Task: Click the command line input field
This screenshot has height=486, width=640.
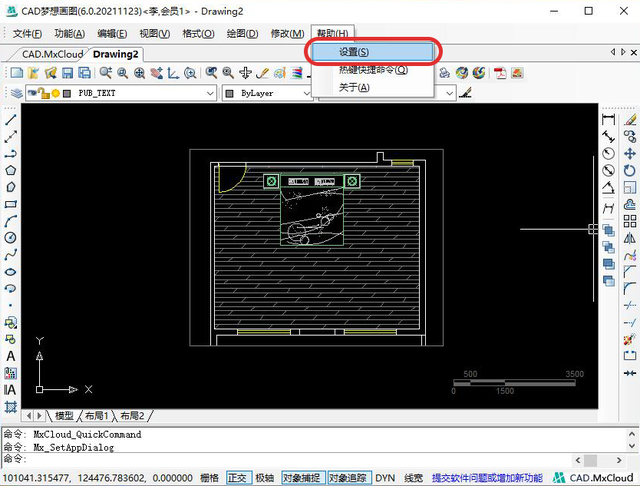Action: pyautogui.click(x=286, y=460)
